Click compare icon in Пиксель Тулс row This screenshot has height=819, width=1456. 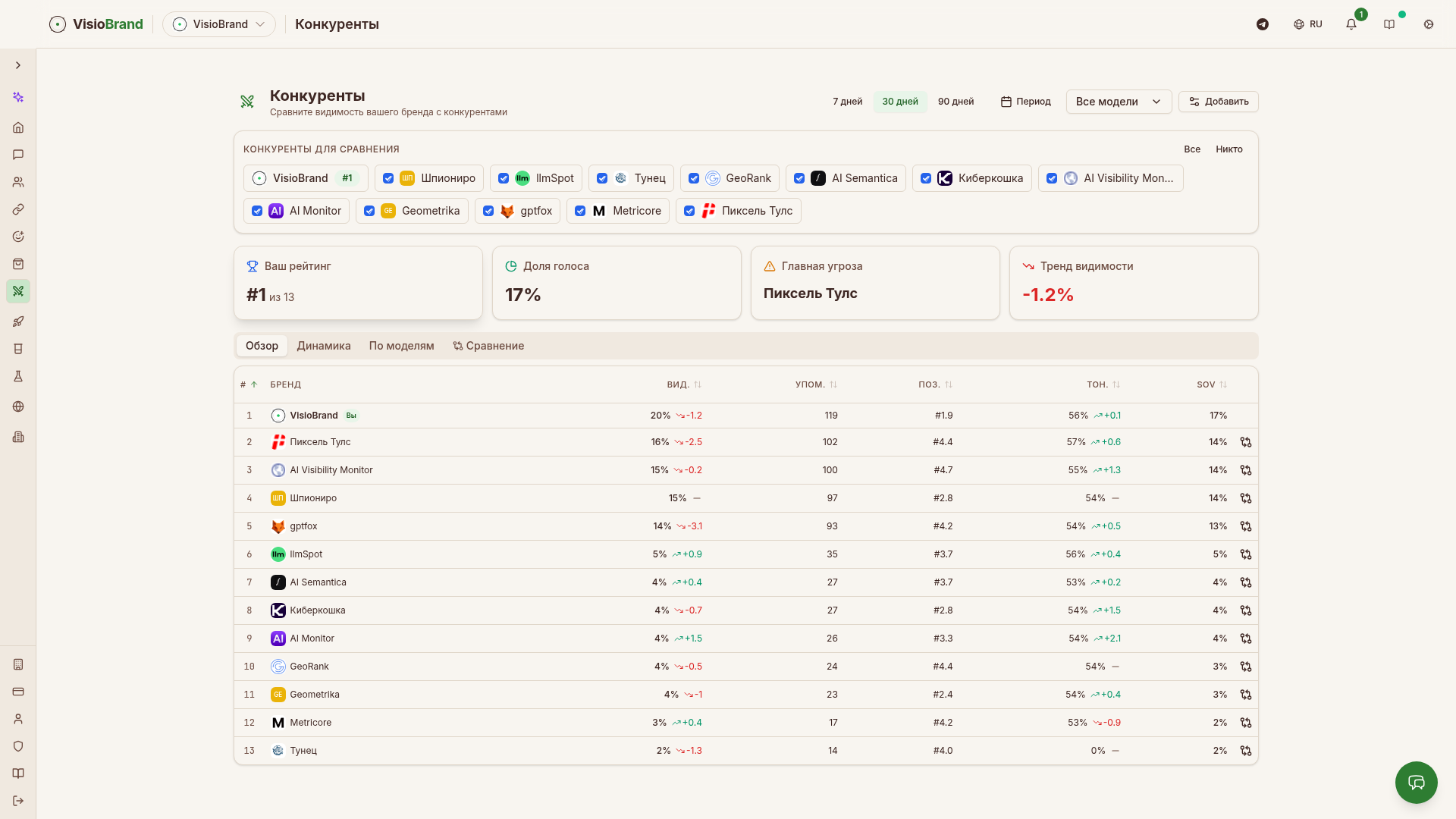(1245, 442)
